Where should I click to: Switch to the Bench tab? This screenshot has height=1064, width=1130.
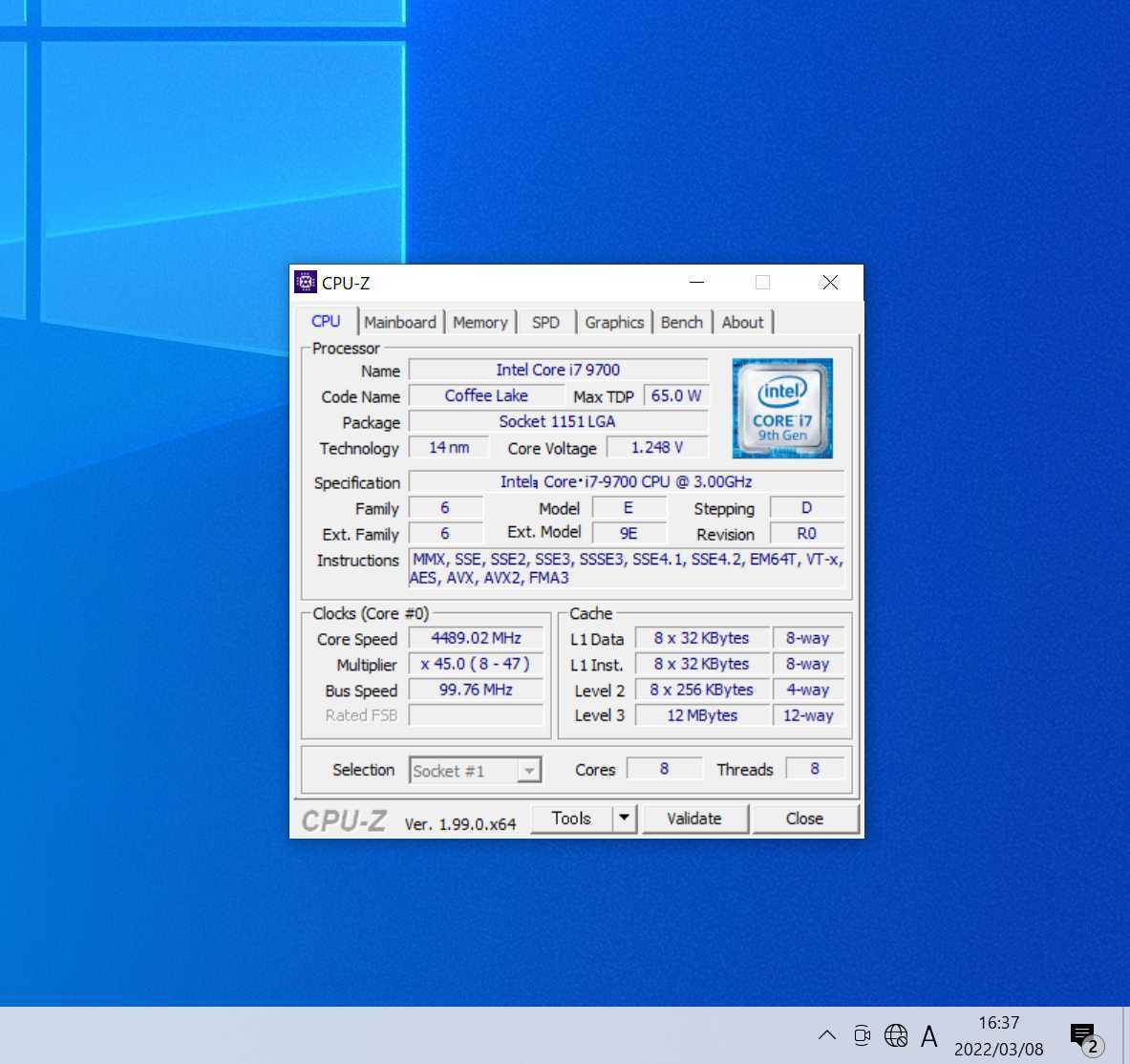682,322
